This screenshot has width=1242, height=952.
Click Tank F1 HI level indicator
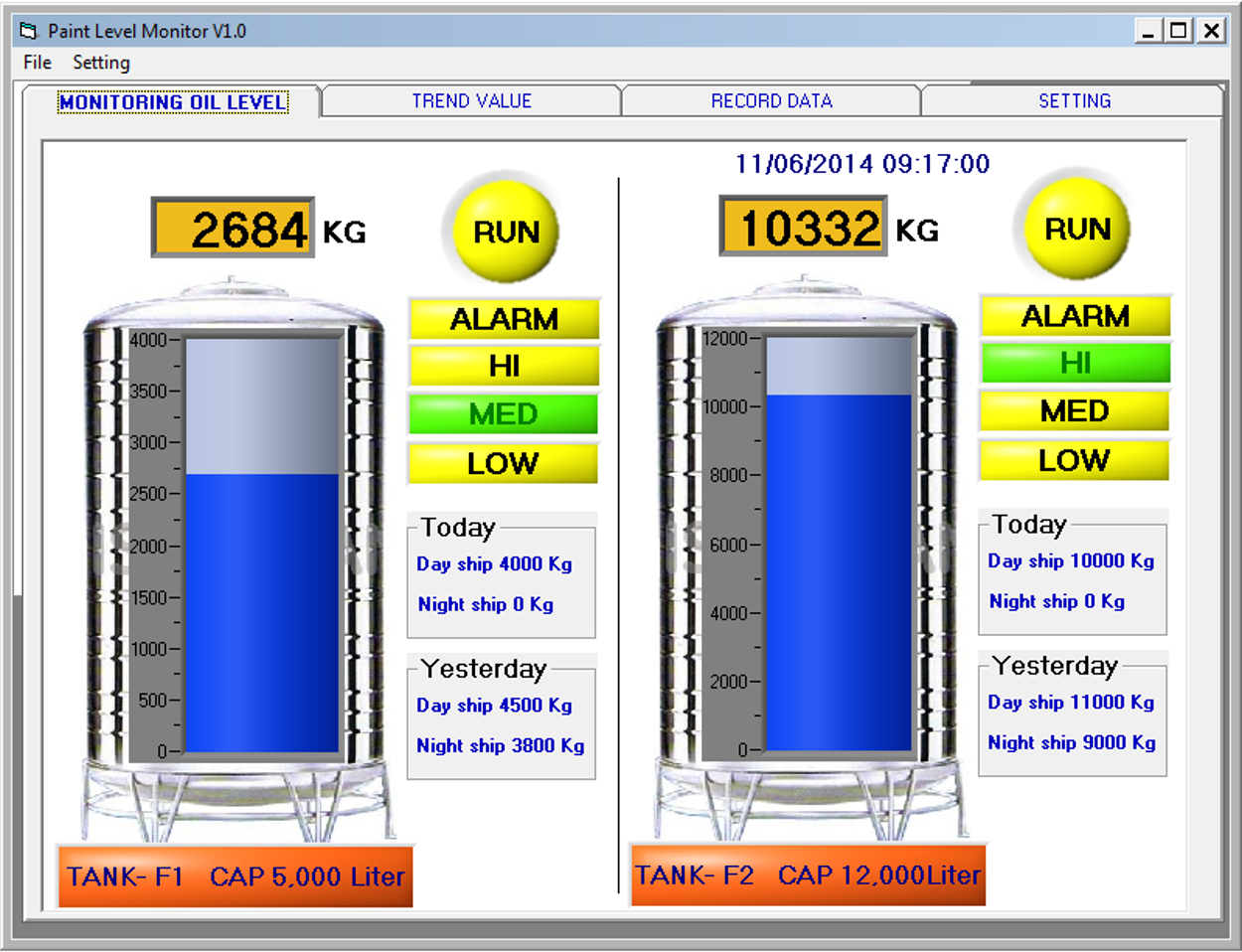pyautogui.click(x=504, y=367)
